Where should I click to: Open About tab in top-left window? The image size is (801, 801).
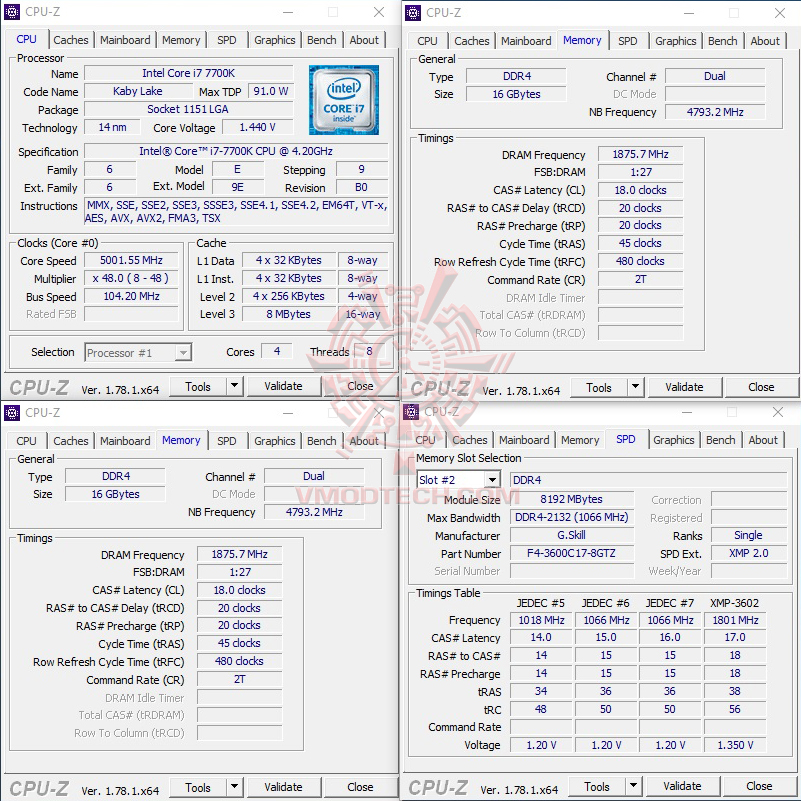click(364, 40)
